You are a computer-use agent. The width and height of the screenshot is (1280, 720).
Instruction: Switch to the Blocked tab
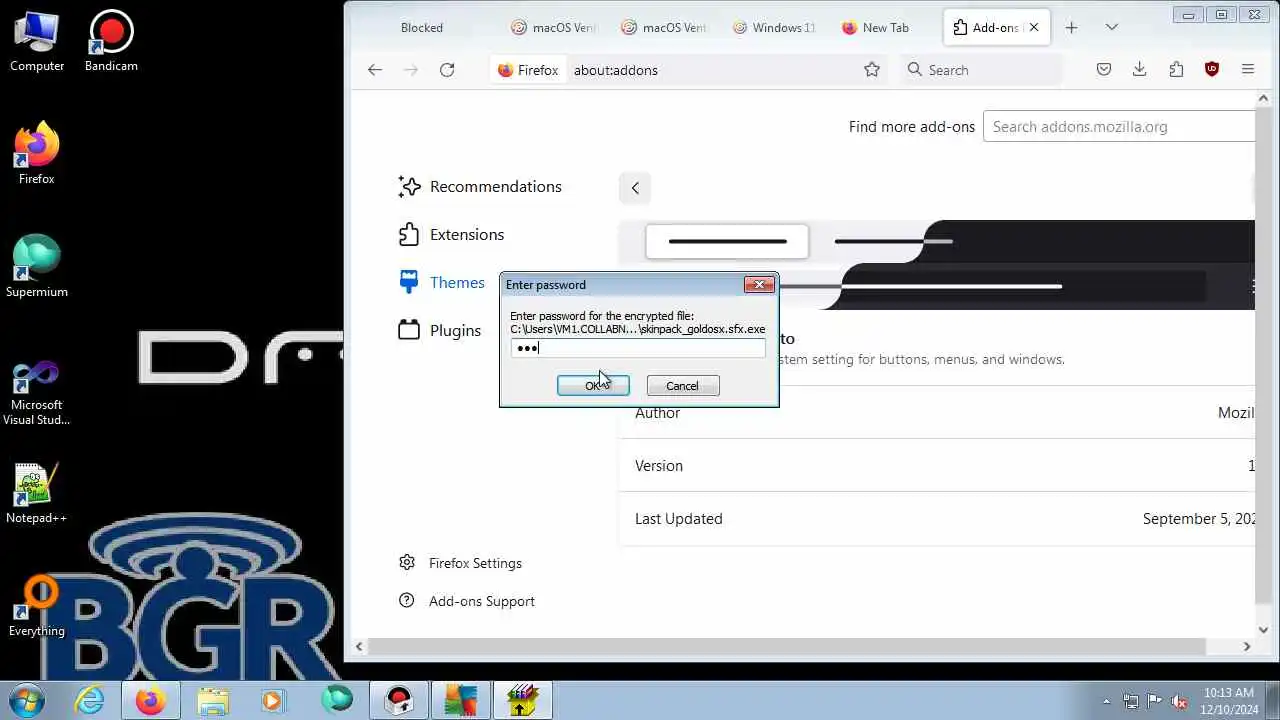click(x=421, y=28)
